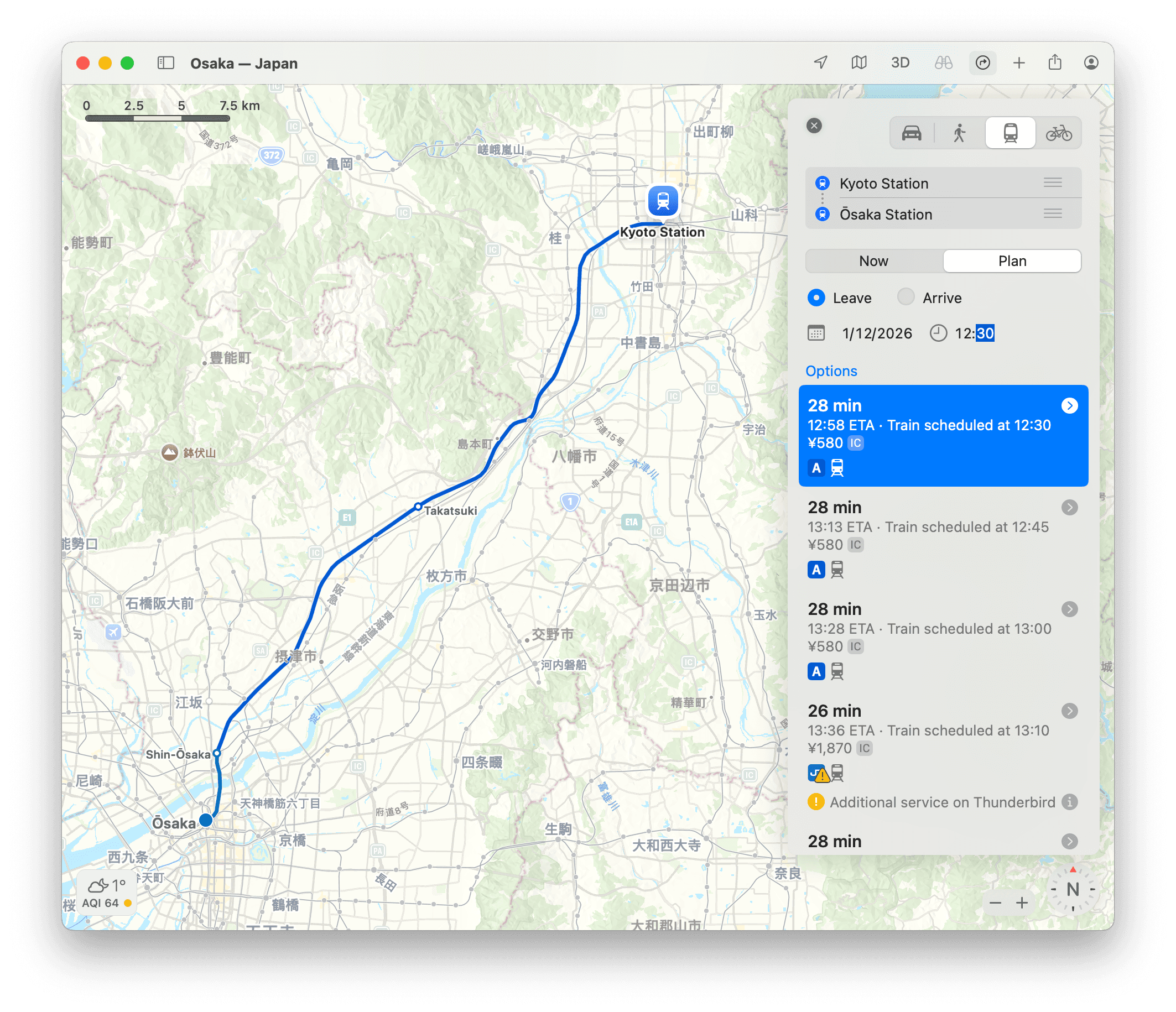Open Look Around binoculars icon

point(943,62)
